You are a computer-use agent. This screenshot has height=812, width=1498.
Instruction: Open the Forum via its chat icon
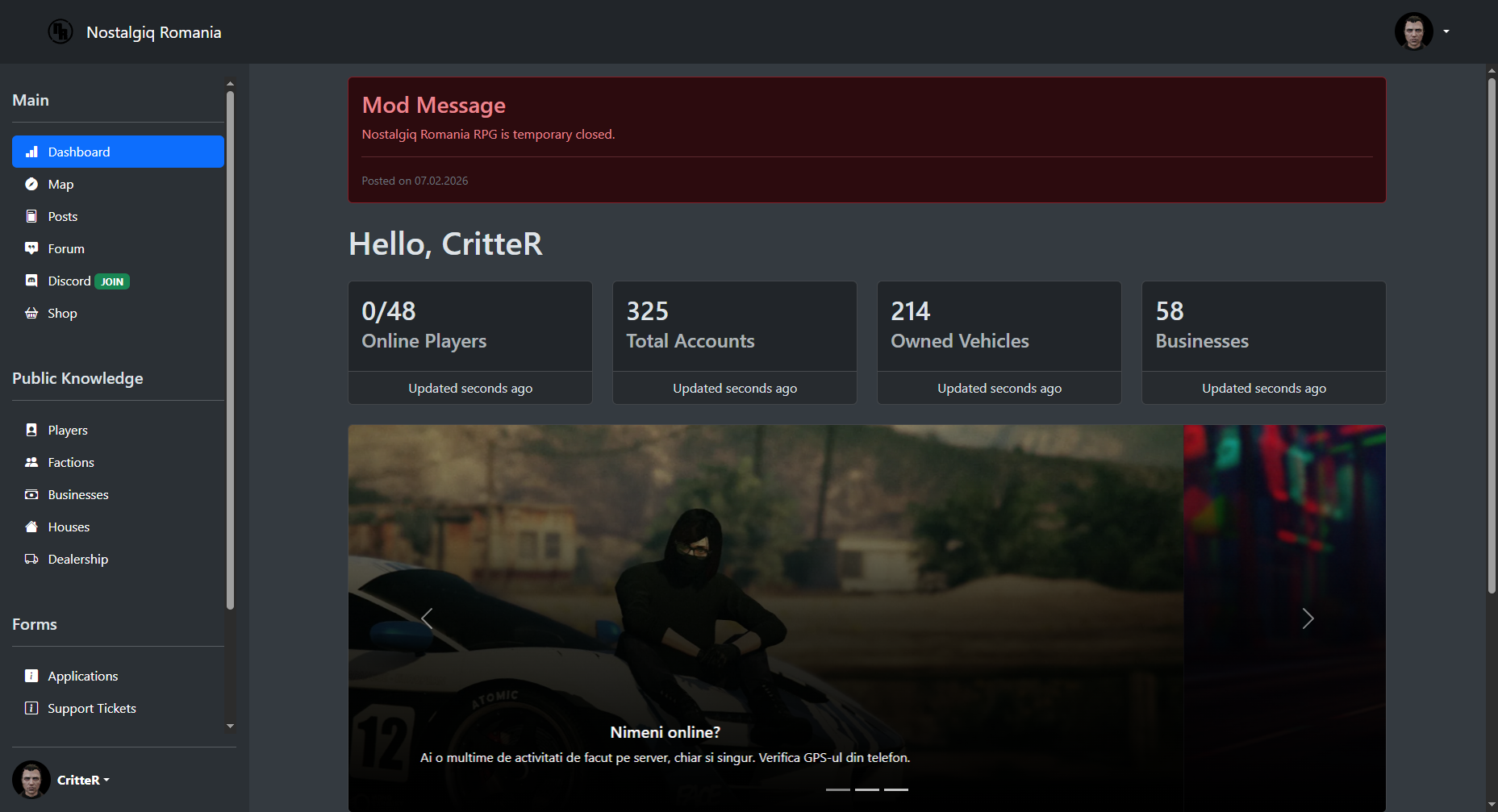32,248
